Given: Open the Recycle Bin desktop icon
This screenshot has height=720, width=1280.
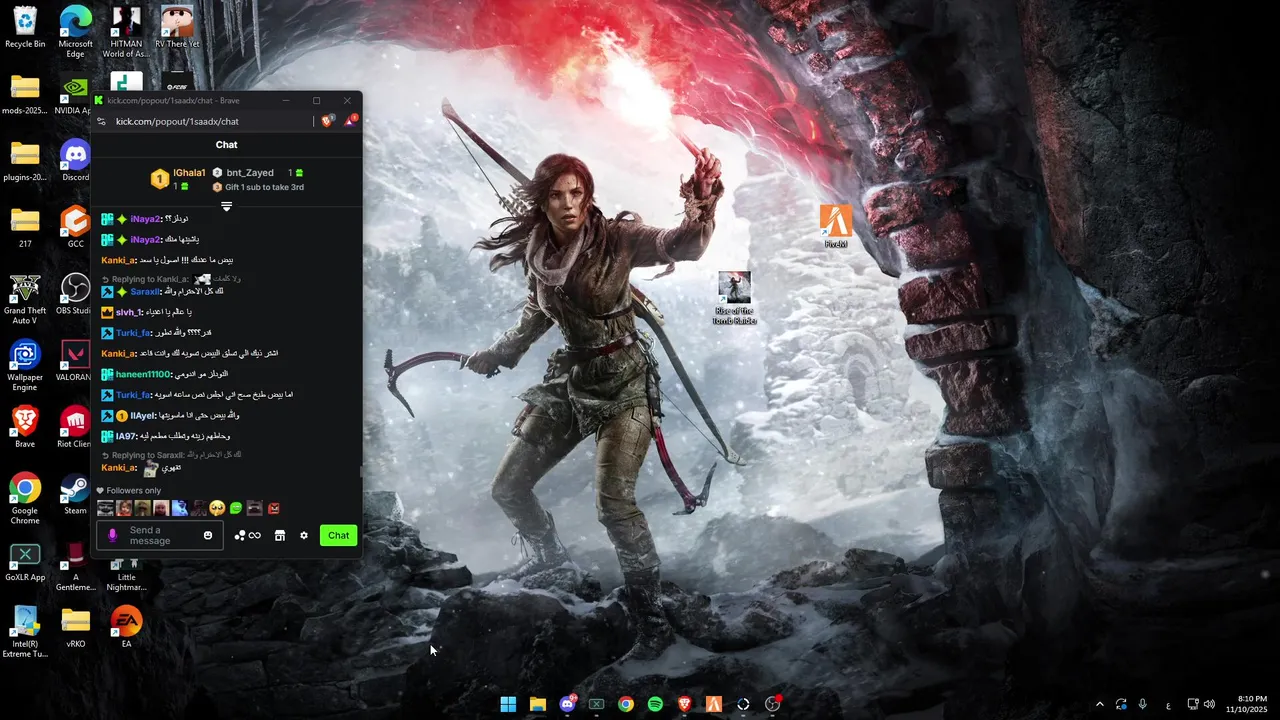Looking at the screenshot, I should (25, 27).
